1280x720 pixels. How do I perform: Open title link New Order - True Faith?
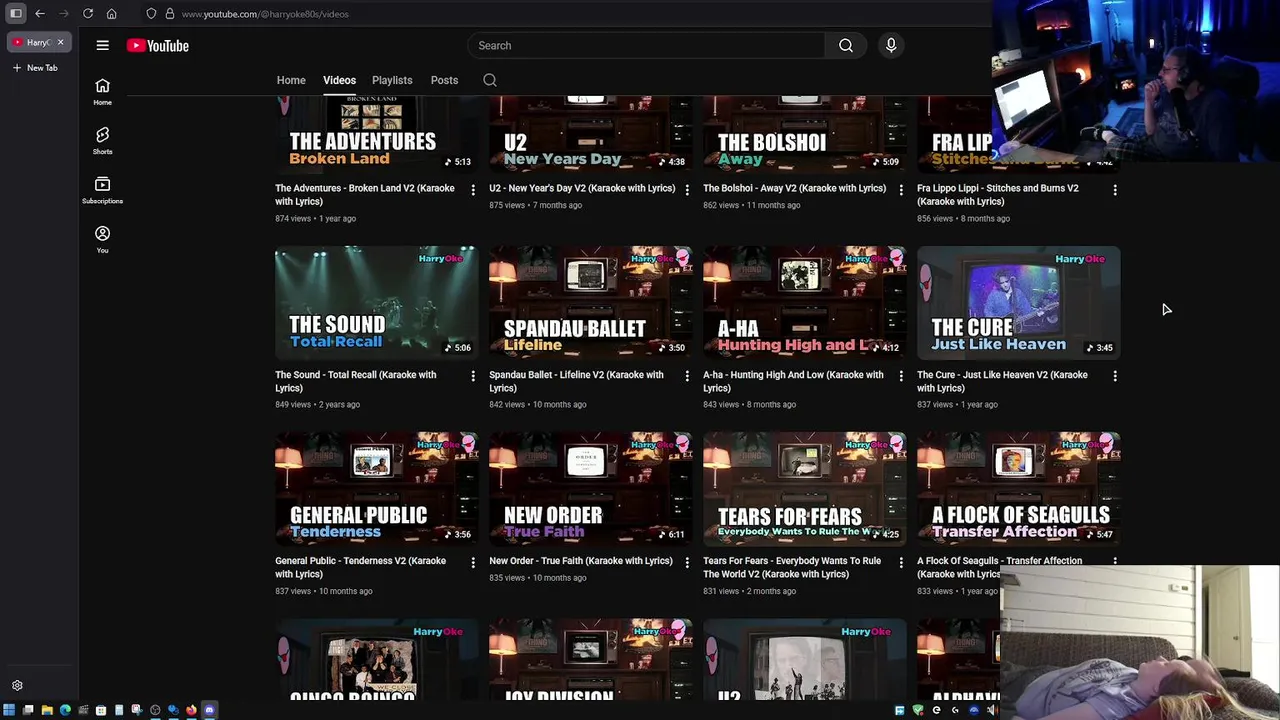click(x=581, y=561)
